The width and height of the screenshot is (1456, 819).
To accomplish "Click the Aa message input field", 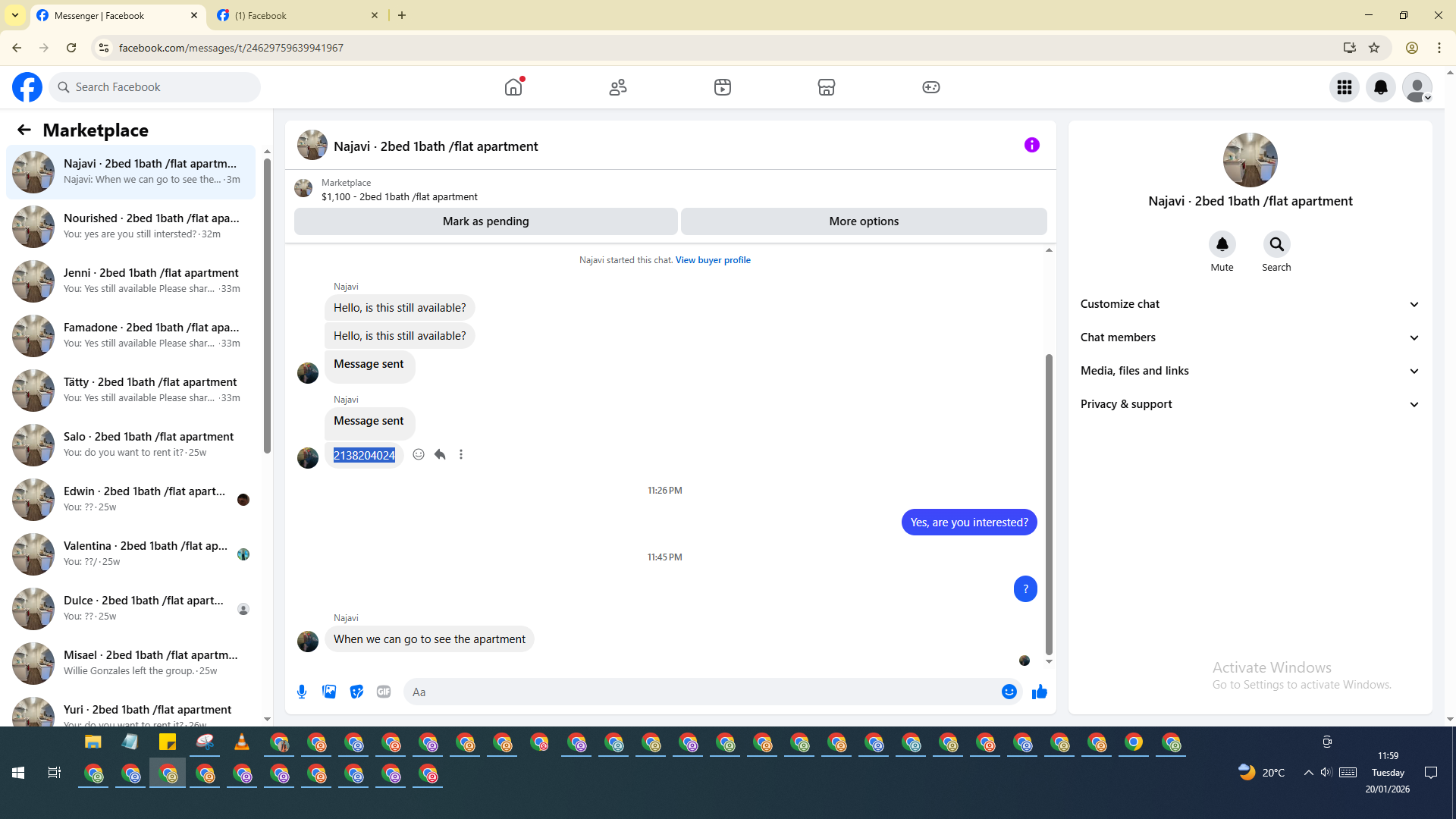I will [x=701, y=692].
